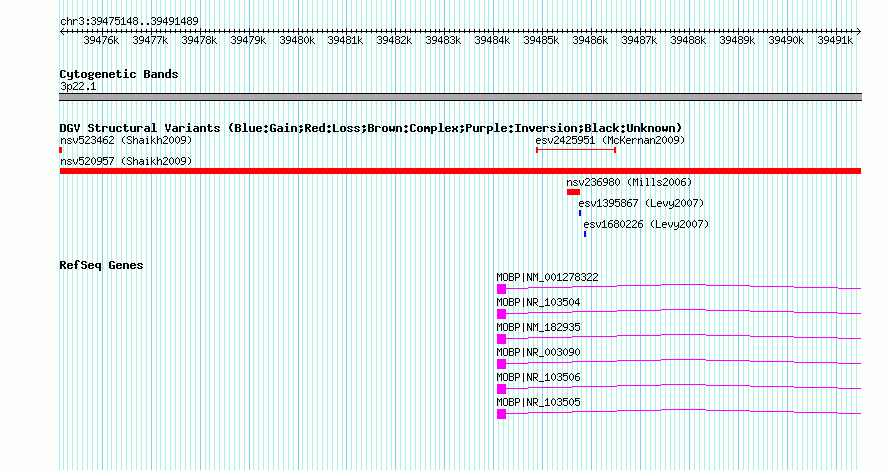Click the magenta exon box of MOBP|NM_182935
The width and height of the screenshot is (890, 470).
(501, 339)
